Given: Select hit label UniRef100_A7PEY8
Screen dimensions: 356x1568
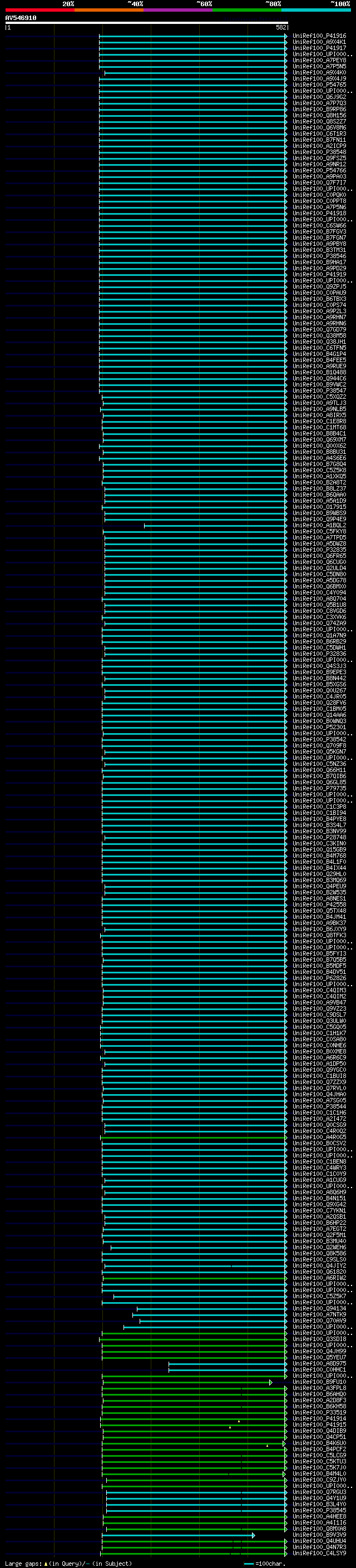Looking at the screenshot, I should [319, 60].
